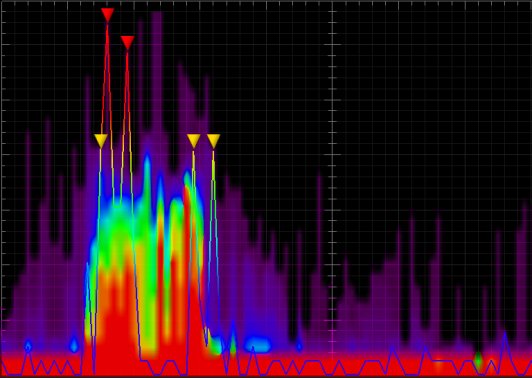Click the tallest blue trace spike near the right edge

coord(505,334)
